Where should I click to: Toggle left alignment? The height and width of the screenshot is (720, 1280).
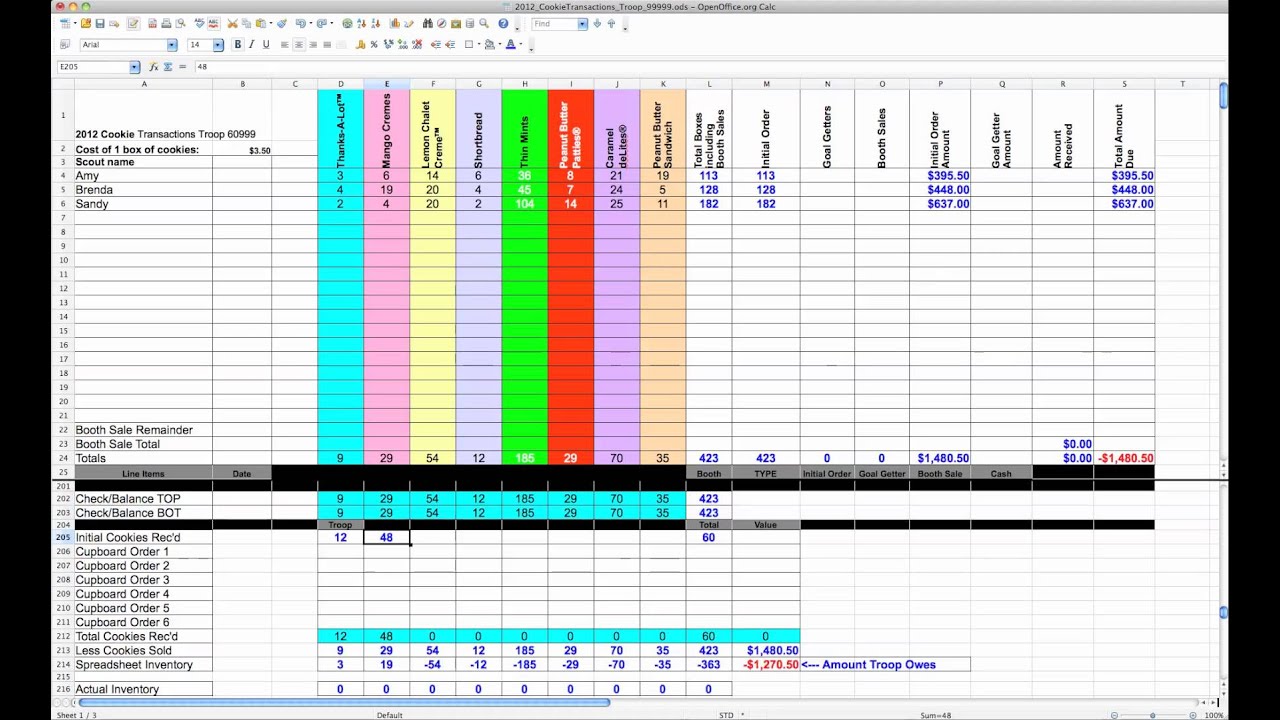click(x=285, y=44)
